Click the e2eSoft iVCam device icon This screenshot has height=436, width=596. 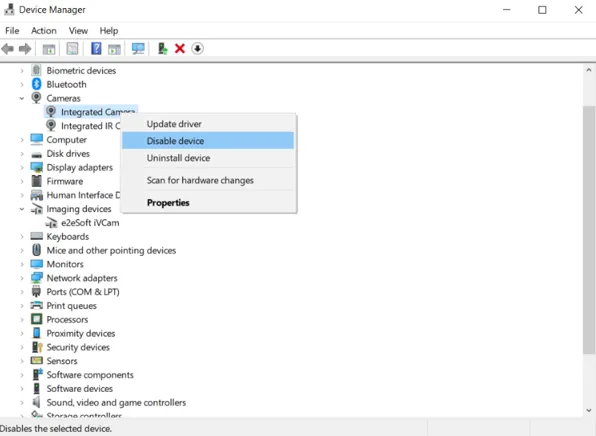51,223
